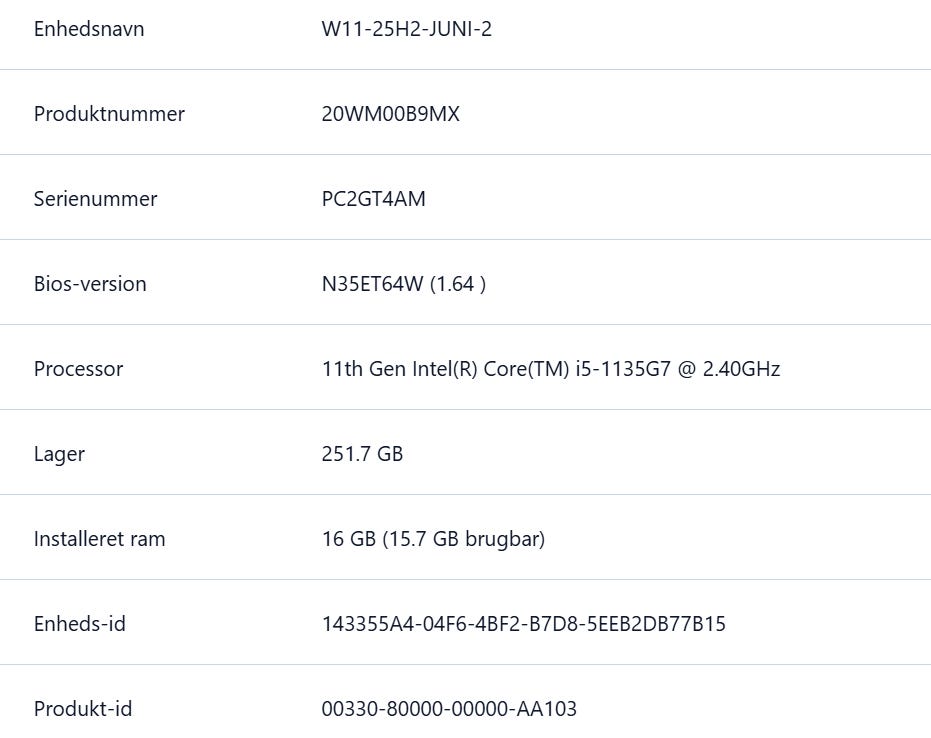The image size is (931, 738).
Task: Click serial number PC2GT4AM
Action: pos(373,199)
